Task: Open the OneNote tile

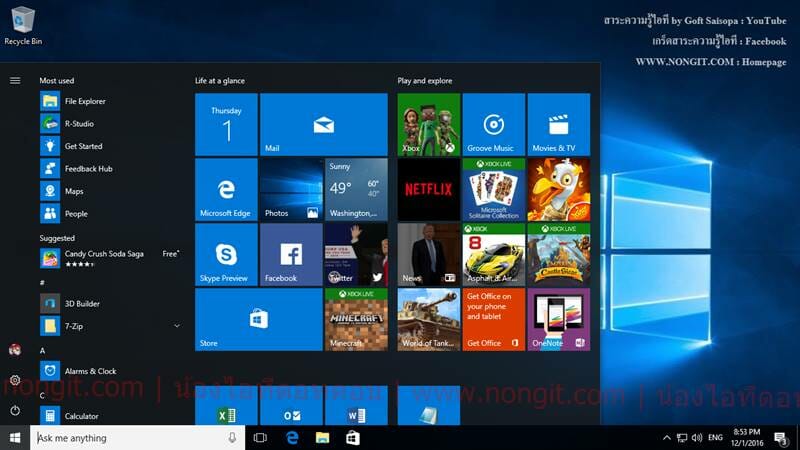Action: (x=559, y=319)
